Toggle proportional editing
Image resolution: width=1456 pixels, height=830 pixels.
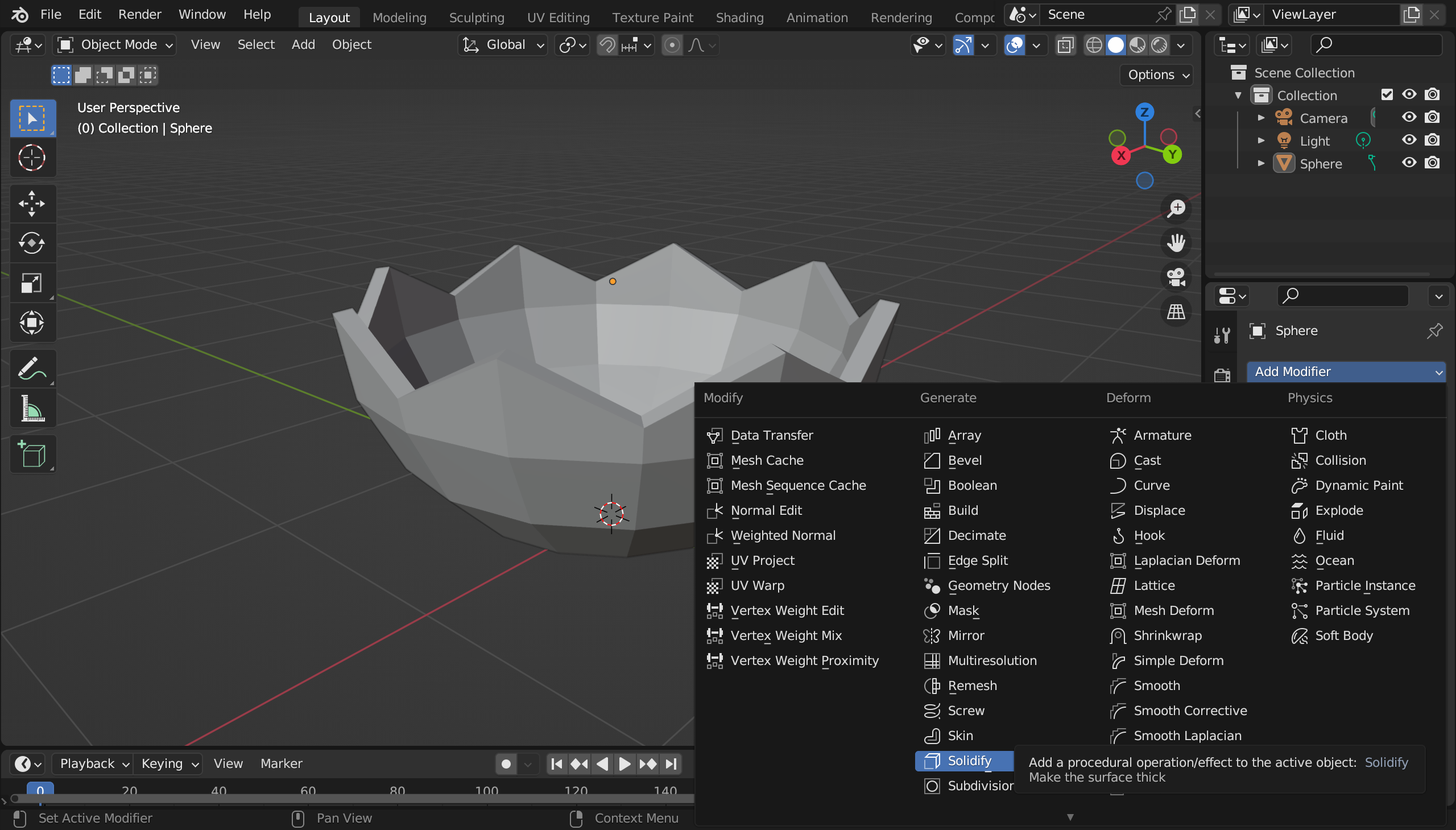click(672, 45)
